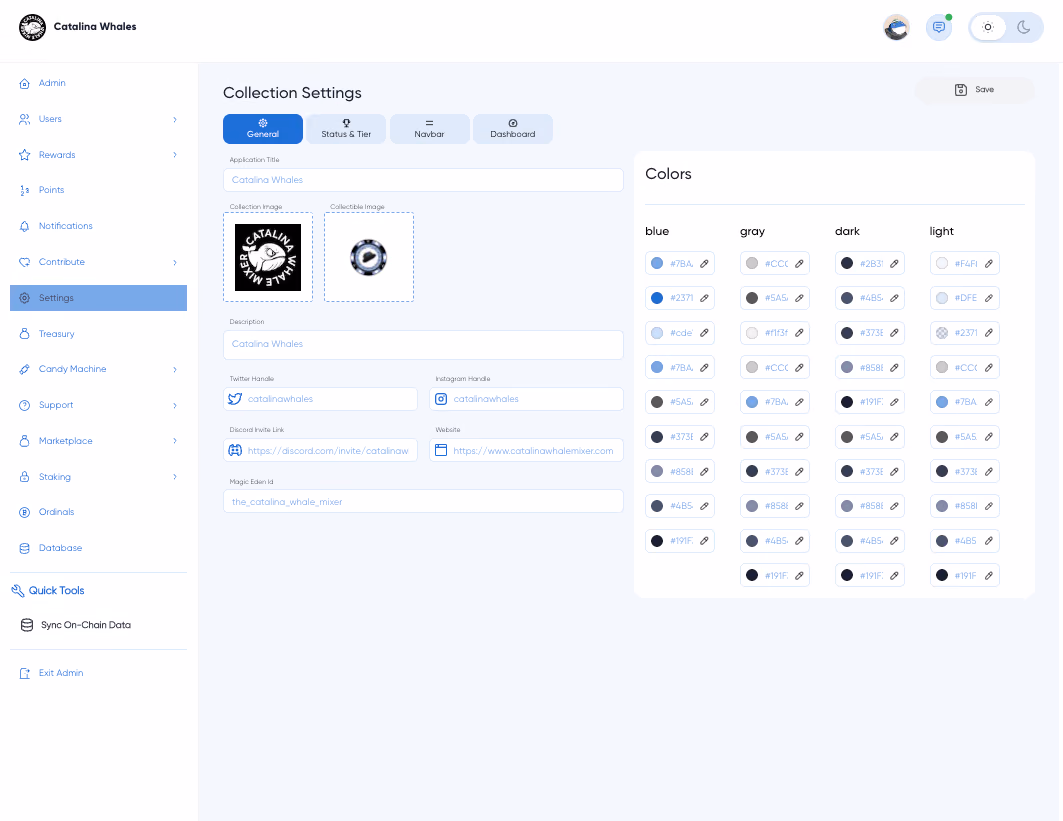Expand the Staking menu chevron
The image size is (1063, 821).
tap(175, 477)
